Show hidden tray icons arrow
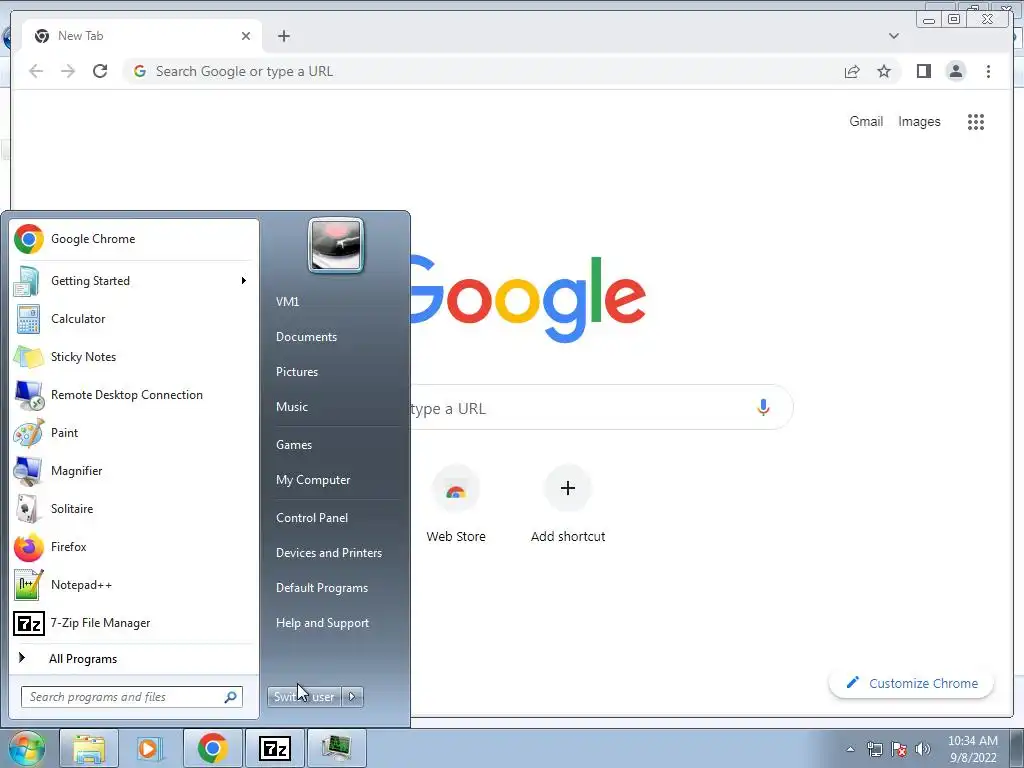The image size is (1024, 768). (x=850, y=749)
